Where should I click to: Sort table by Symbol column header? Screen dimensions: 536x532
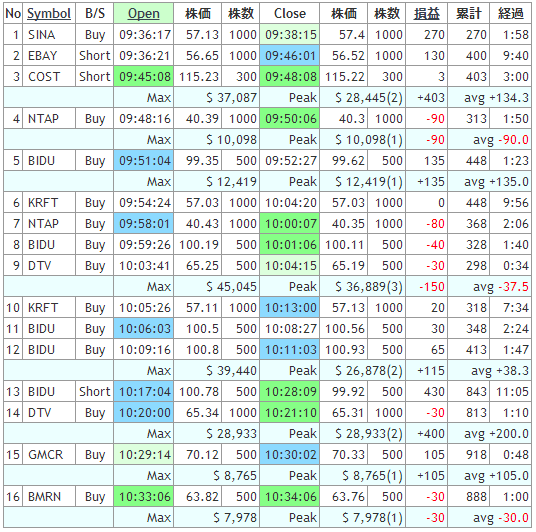(x=49, y=14)
